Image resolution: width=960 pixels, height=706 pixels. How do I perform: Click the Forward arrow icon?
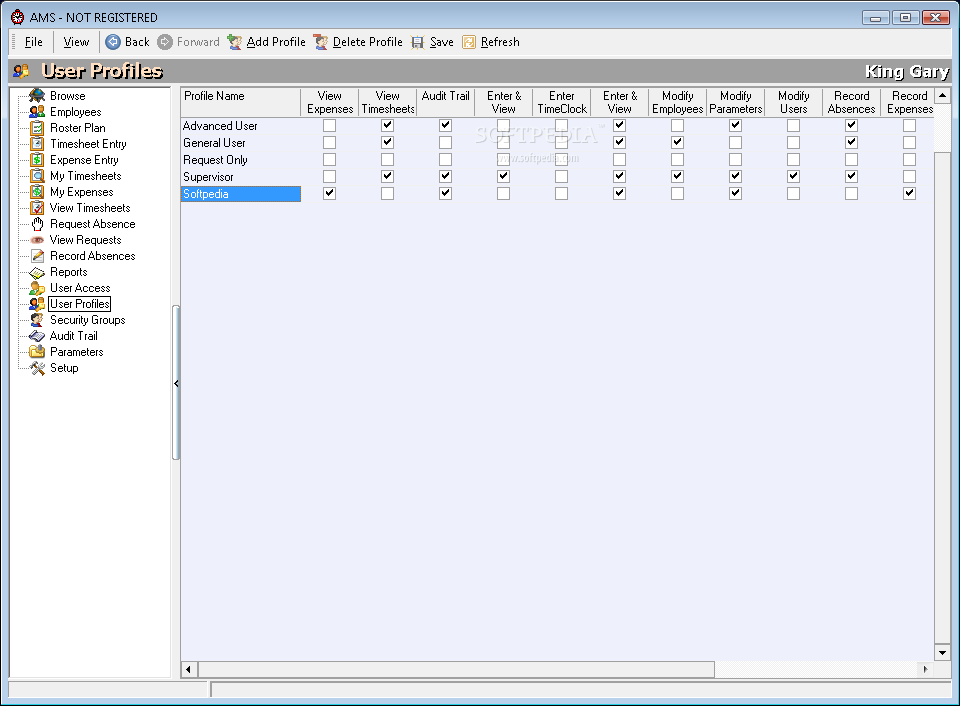[x=165, y=42]
